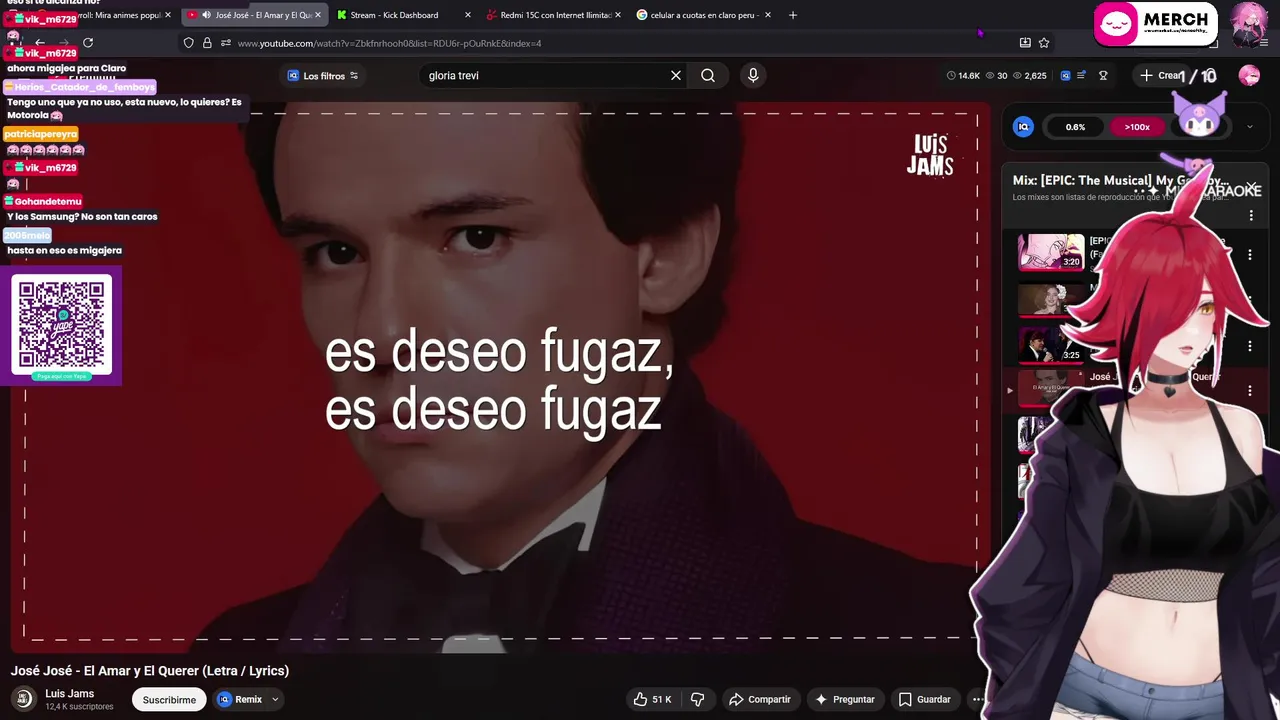Click the padlock site security icon
Viewport: 1280px width, 720px height.
point(207,43)
